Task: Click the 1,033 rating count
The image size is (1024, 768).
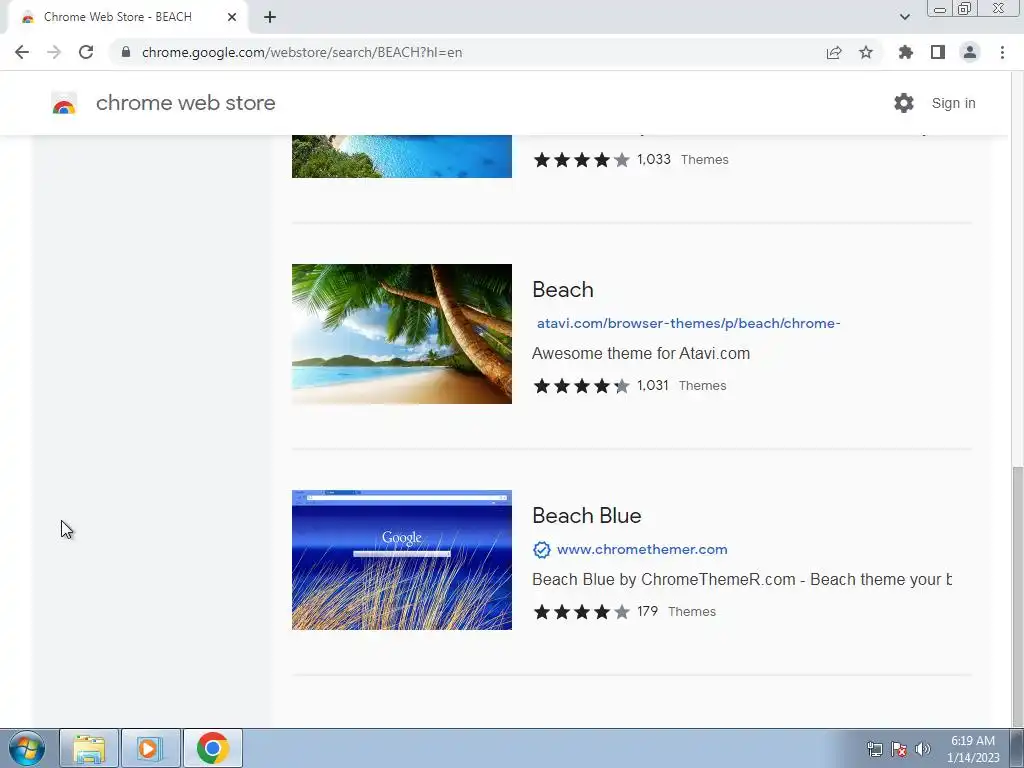Action: [x=654, y=159]
